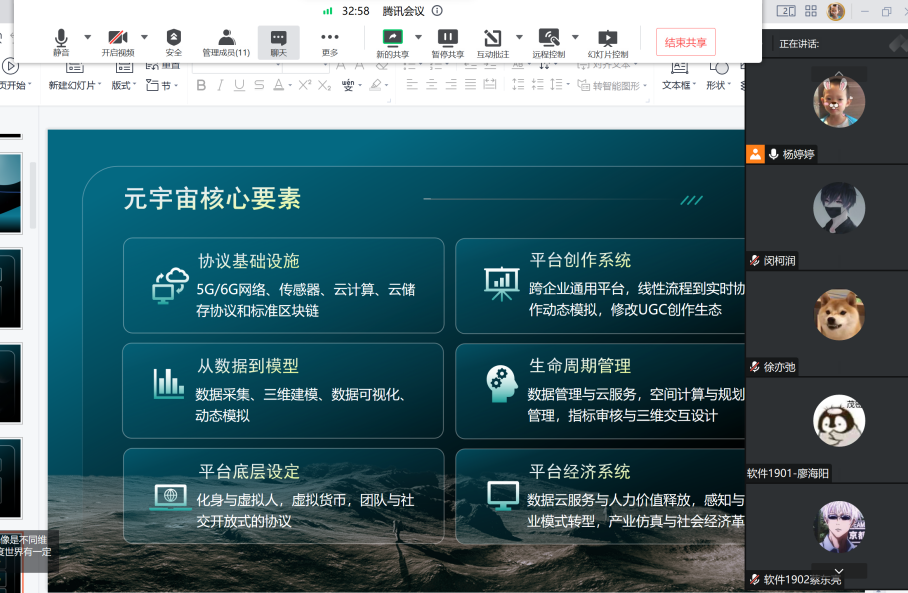
Task: Click the 幻灯片控制 slide control icon
Action: tap(607, 40)
